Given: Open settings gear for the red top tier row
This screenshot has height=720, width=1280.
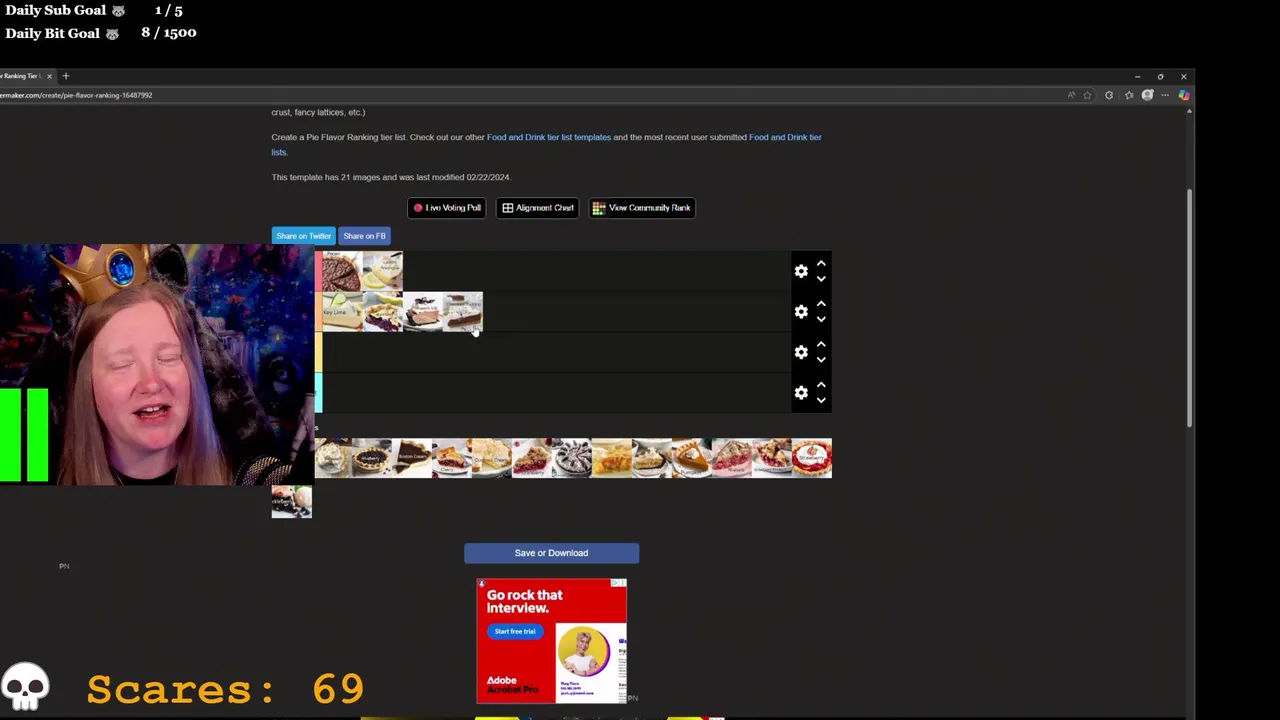Looking at the screenshot, I should point(801,271).
